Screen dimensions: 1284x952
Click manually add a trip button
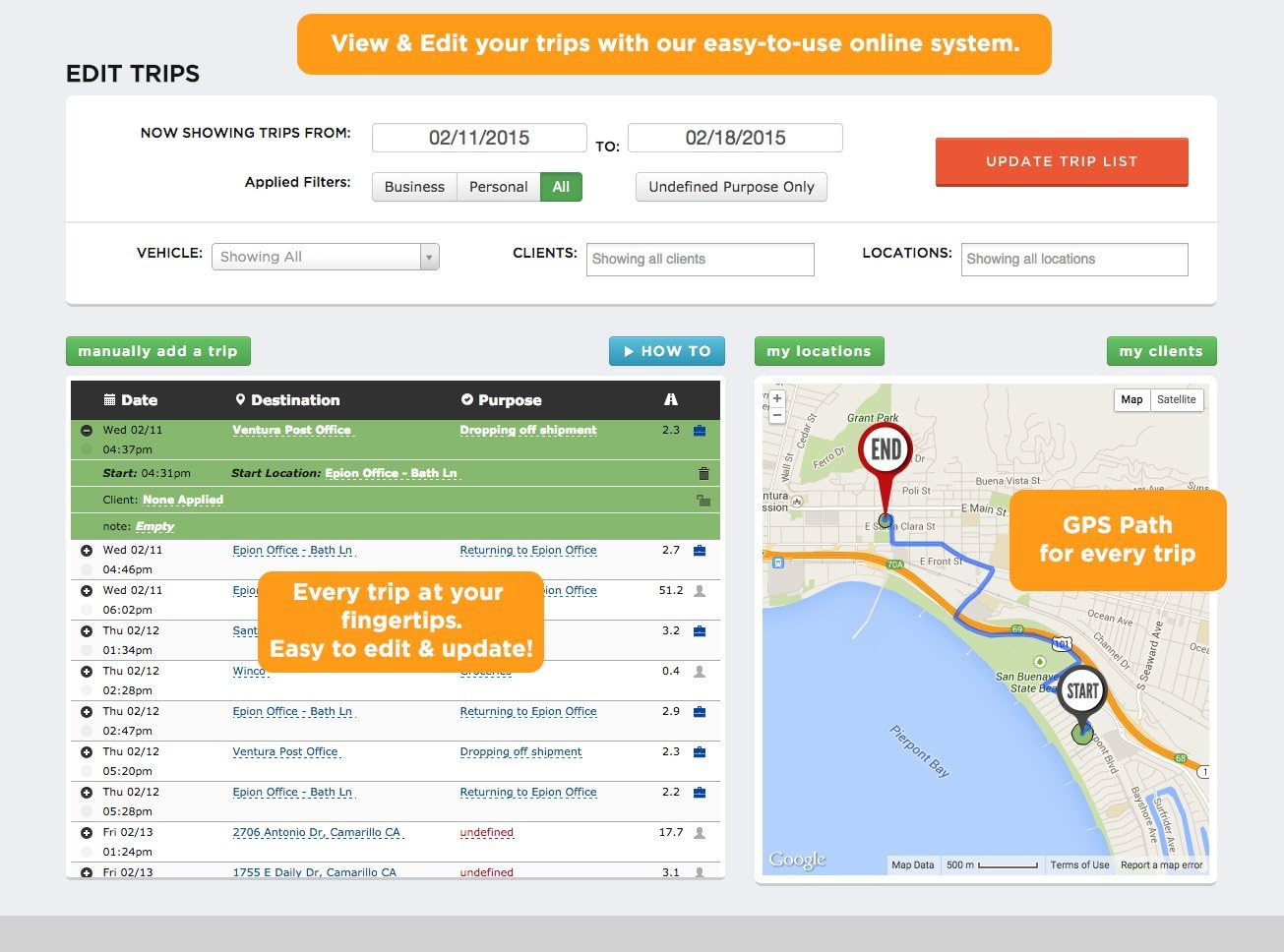(x=157, y=351)
